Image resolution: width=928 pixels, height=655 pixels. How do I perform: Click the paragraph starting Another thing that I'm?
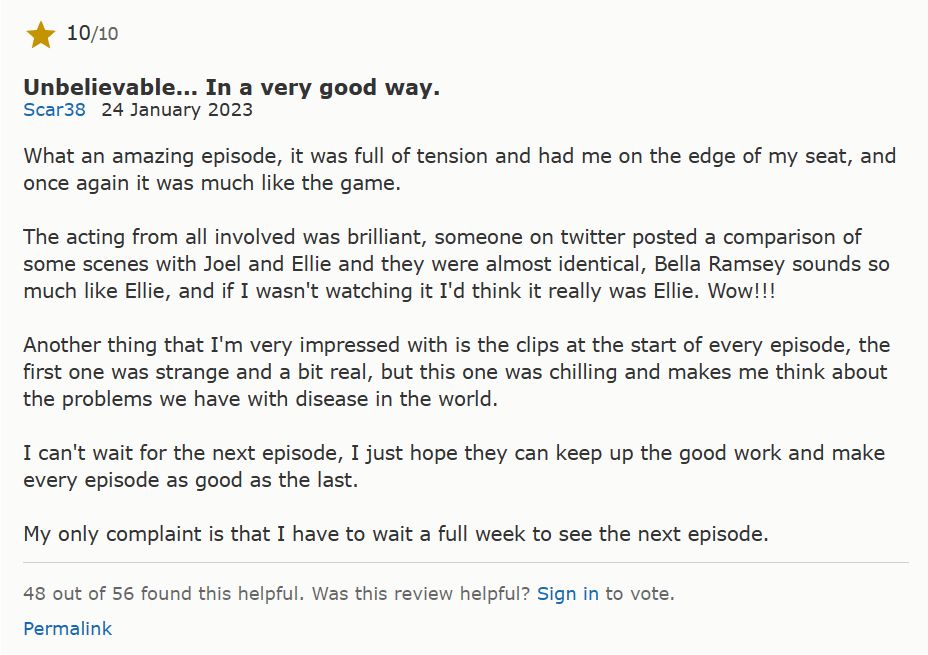(x=456, y=372)
